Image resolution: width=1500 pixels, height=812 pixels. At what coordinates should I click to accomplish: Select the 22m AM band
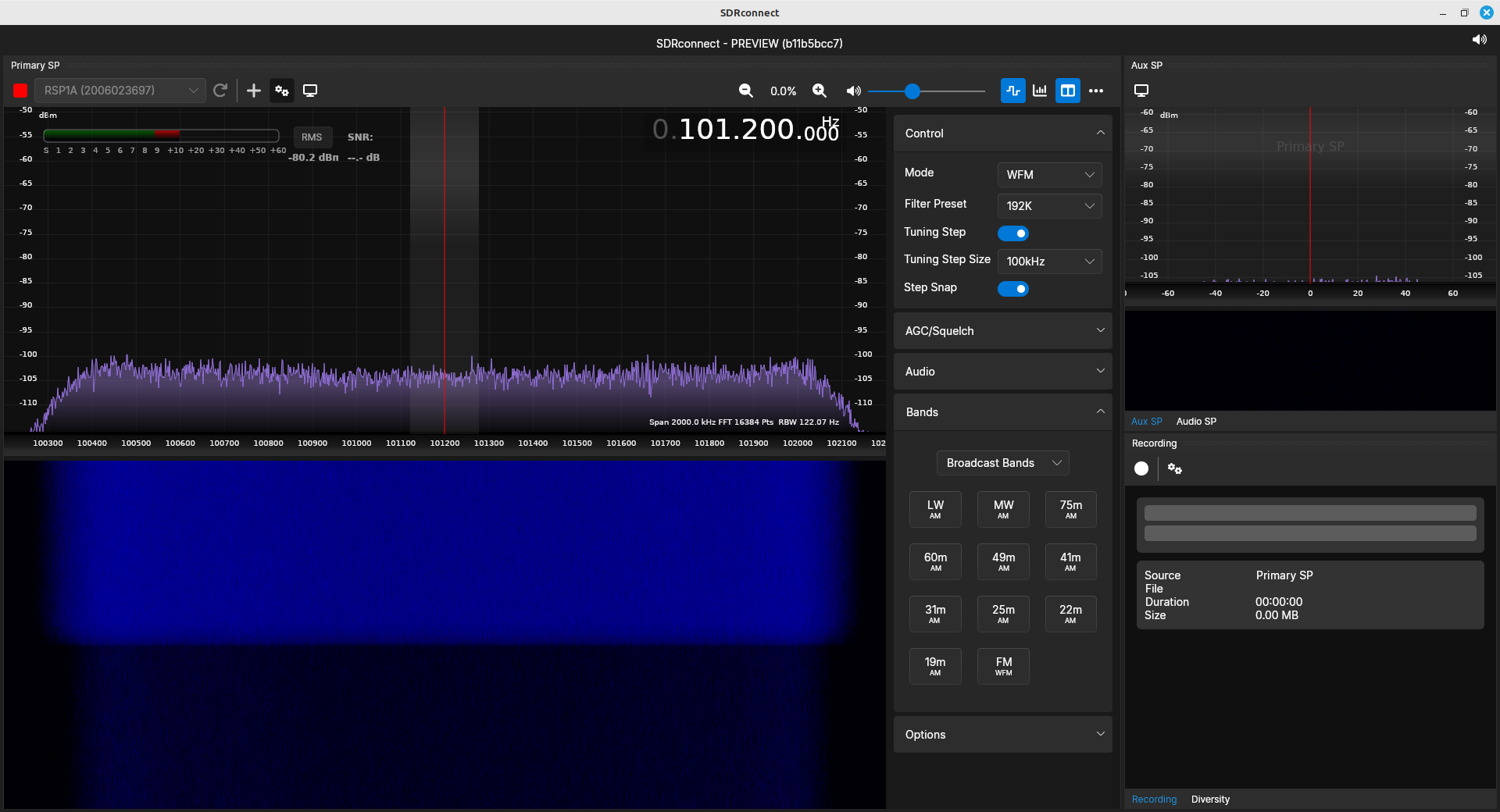click(1071, 614)
